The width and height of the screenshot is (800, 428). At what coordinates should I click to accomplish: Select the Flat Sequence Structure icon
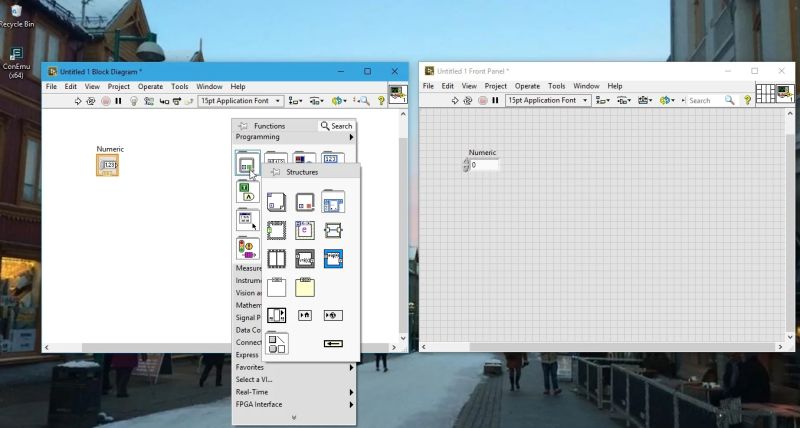click(277, 259)
